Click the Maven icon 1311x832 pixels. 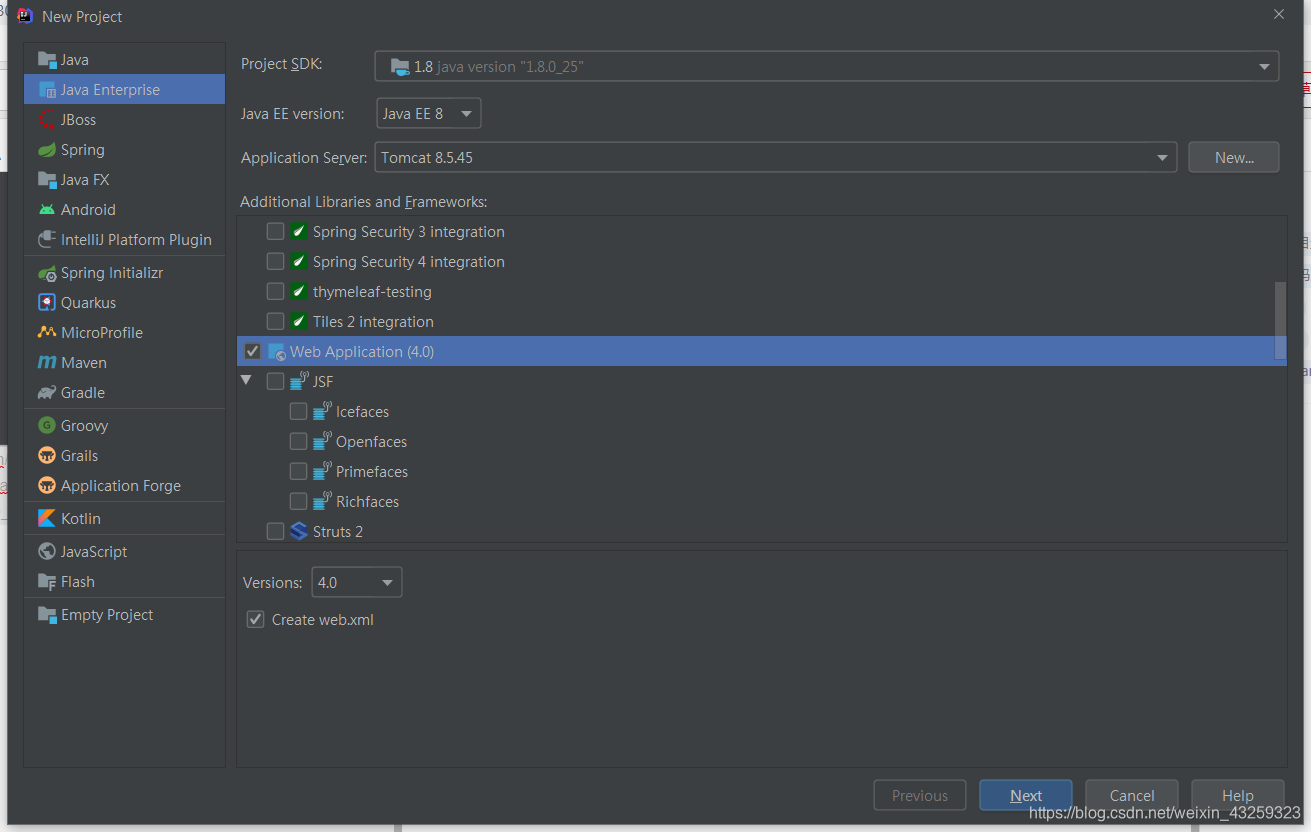47,363
